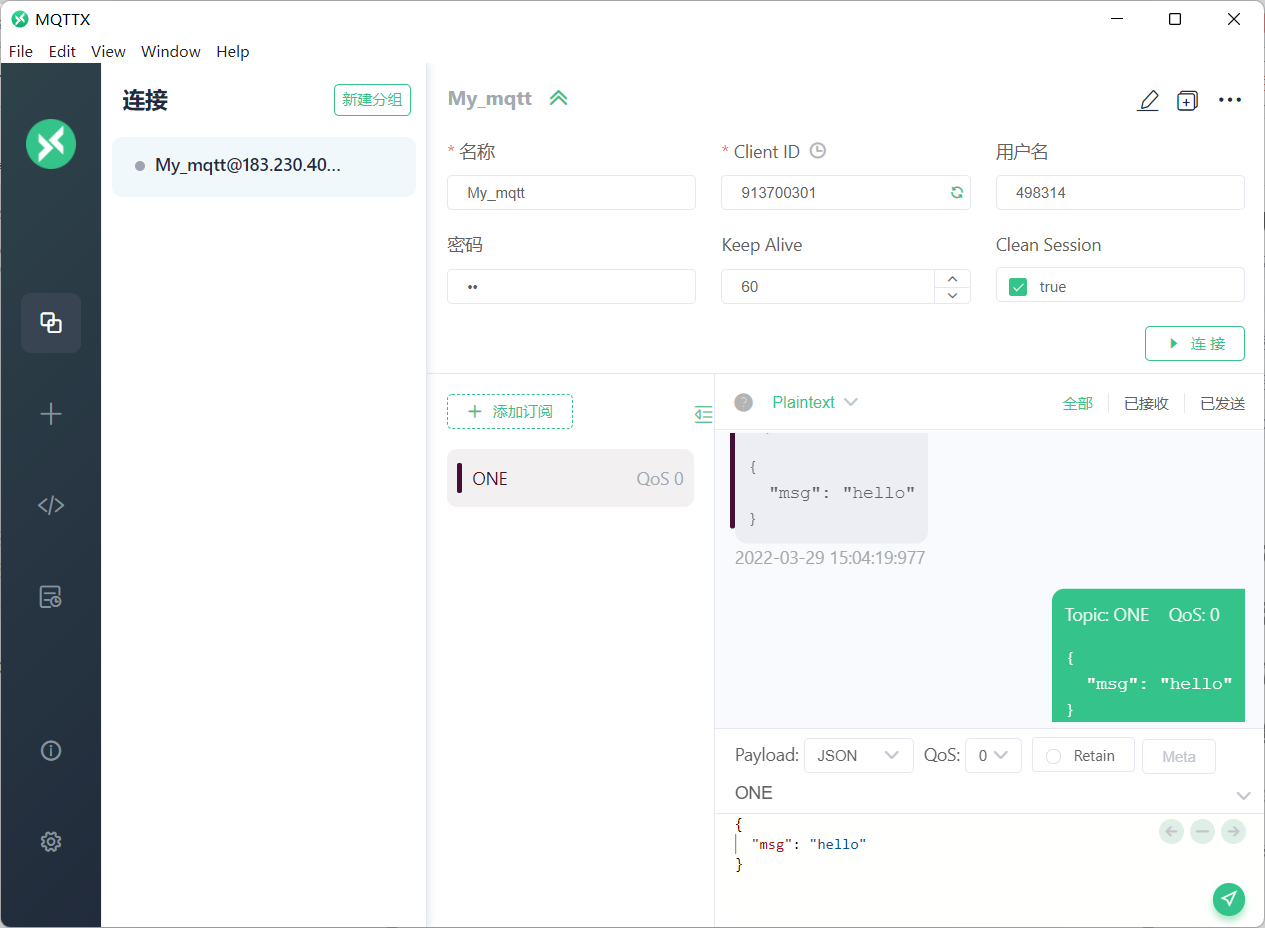Screen dimensions: 1265x928
Task: Expand the topic history chevron
Action: (1243, 796)
